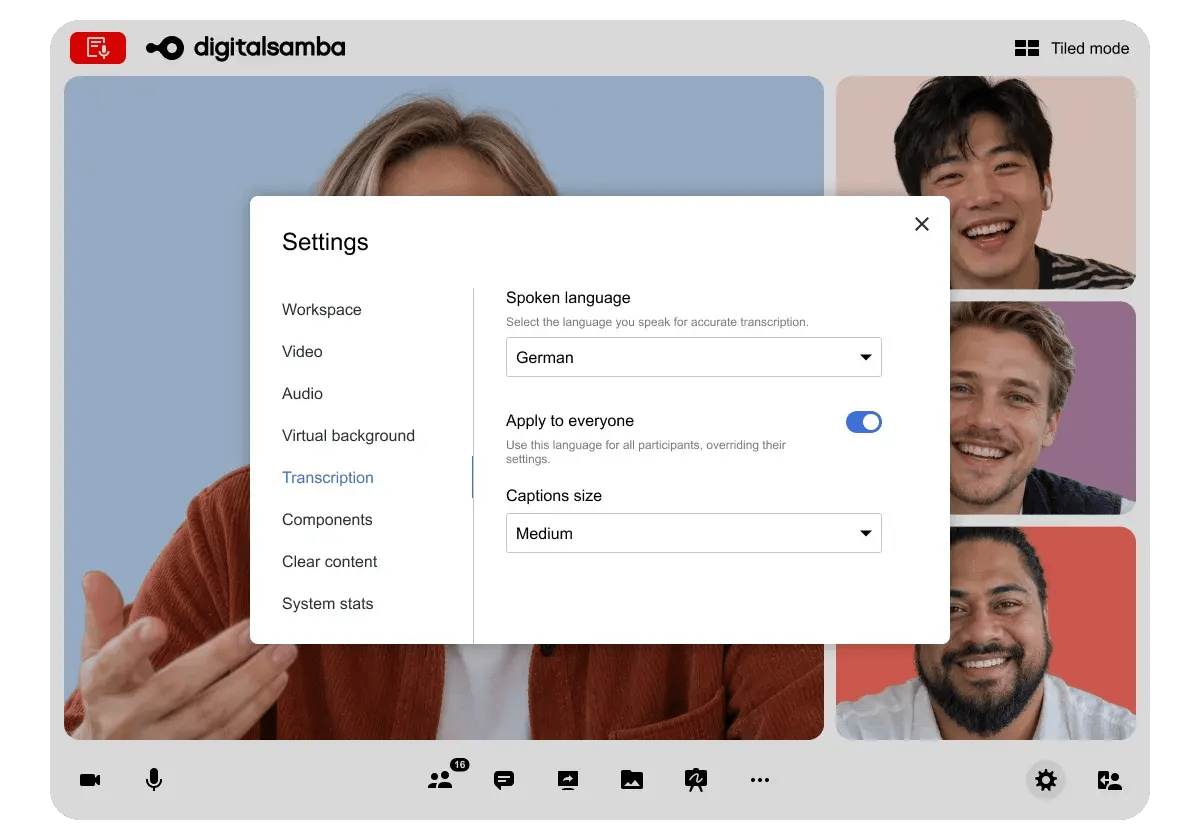Click the Captions size label
This screenshot has height=840, width=1200.
[x=554, y=496]
